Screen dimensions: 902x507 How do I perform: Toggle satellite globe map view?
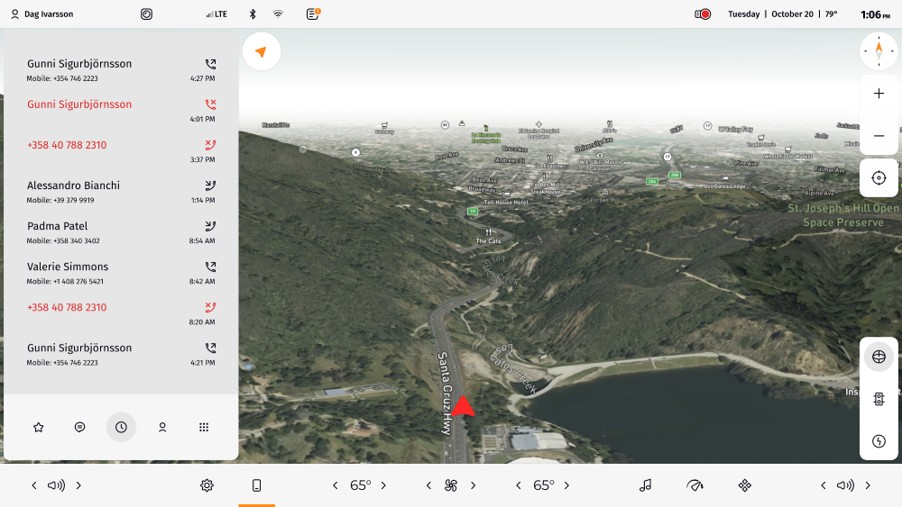coord(878,357)
